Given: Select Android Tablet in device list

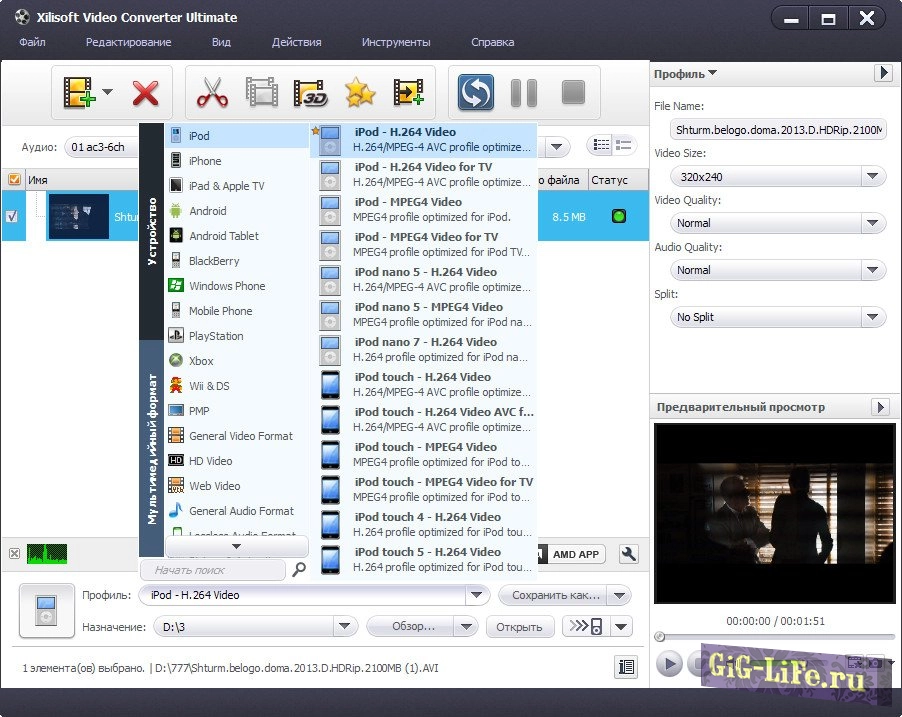Looking at the screenshot, I should tap(224, 236).
